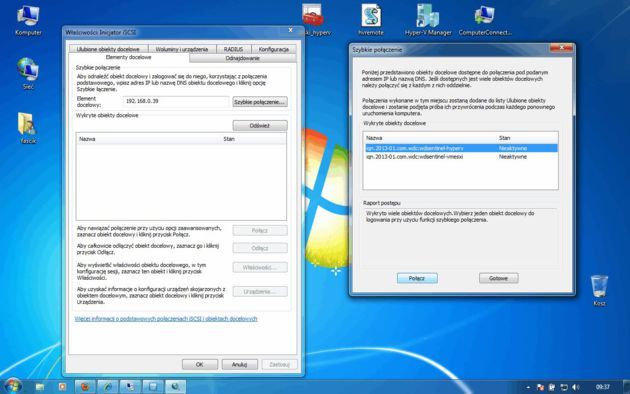Open the link about basic iSCSI connections
This screenshot has width=630, height=394.
click(166, 319)
